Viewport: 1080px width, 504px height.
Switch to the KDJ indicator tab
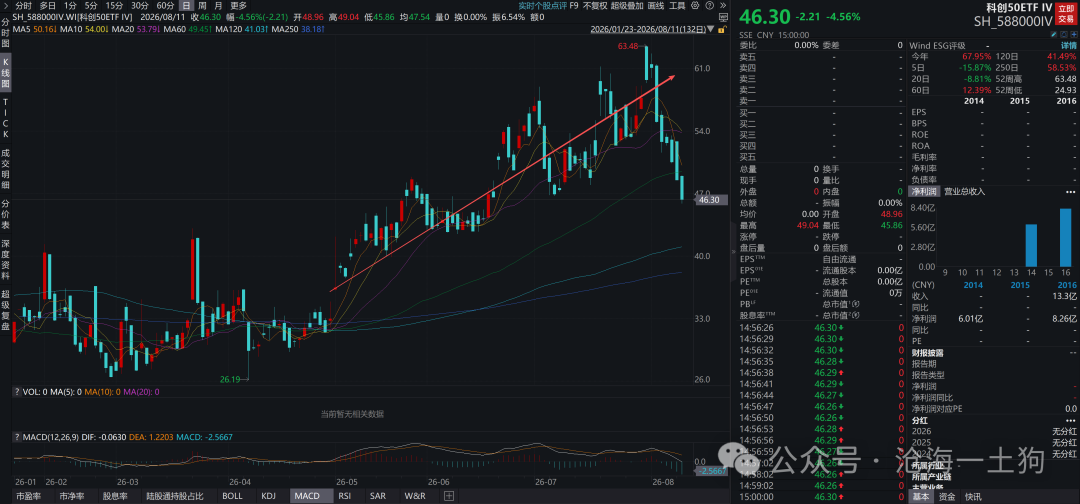tap(269, 495)
